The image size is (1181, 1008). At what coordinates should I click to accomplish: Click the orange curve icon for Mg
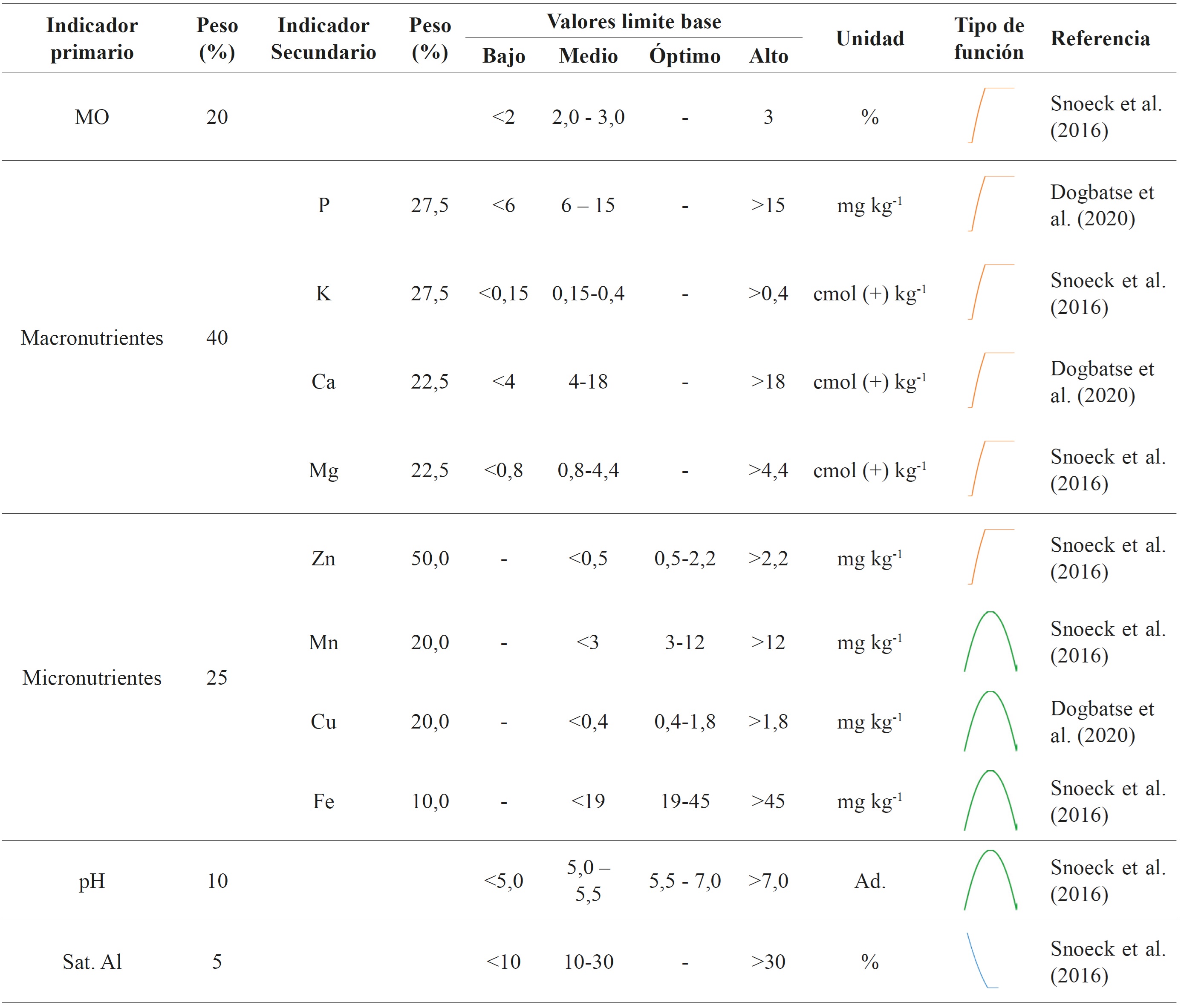[x=990, y=469]
